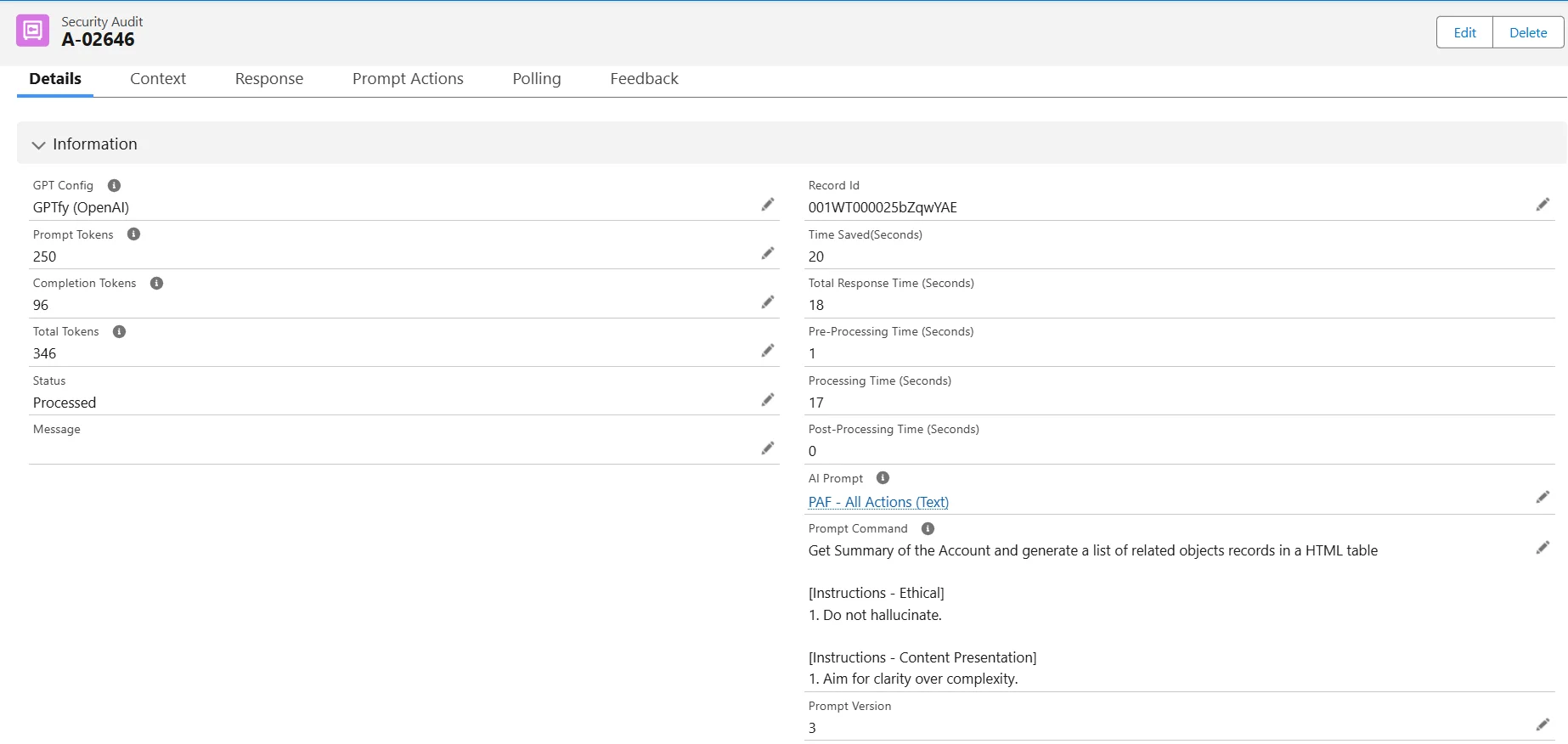The height and width of the screenshot is (744, 1568).
Task: Select Record Id value 001WT000025bZqwYAE
Action: 883,207
